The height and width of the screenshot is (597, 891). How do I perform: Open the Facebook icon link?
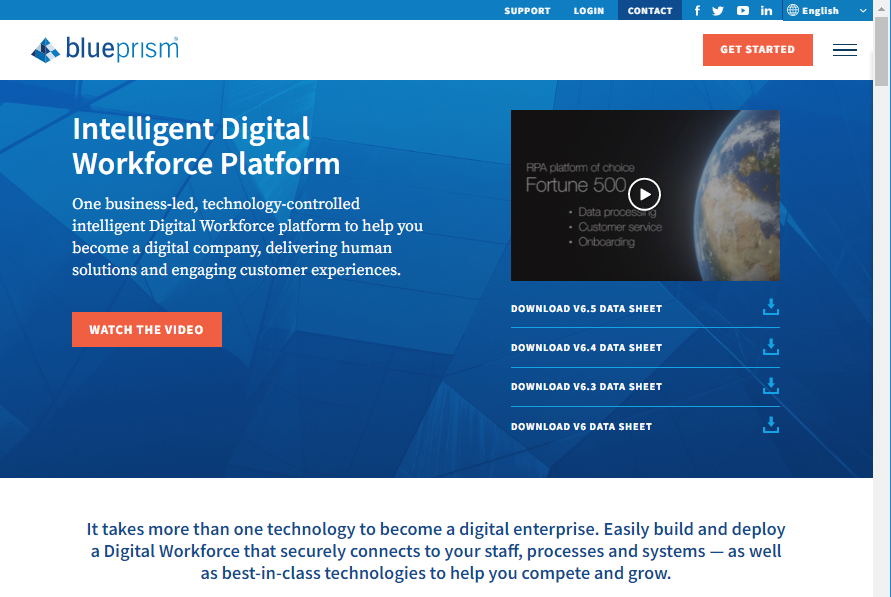pyautogui.click(x=697, y=10)
